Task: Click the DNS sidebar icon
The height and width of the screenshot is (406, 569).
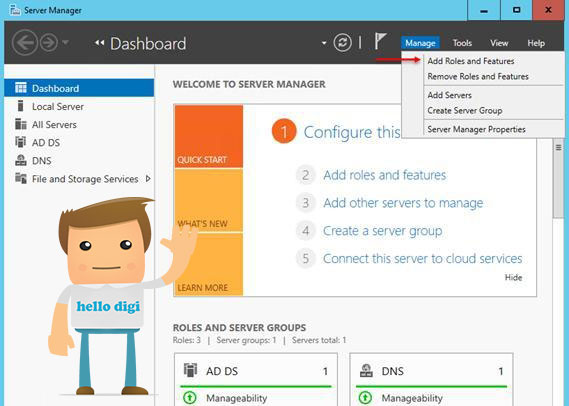Action: [21, 160]
